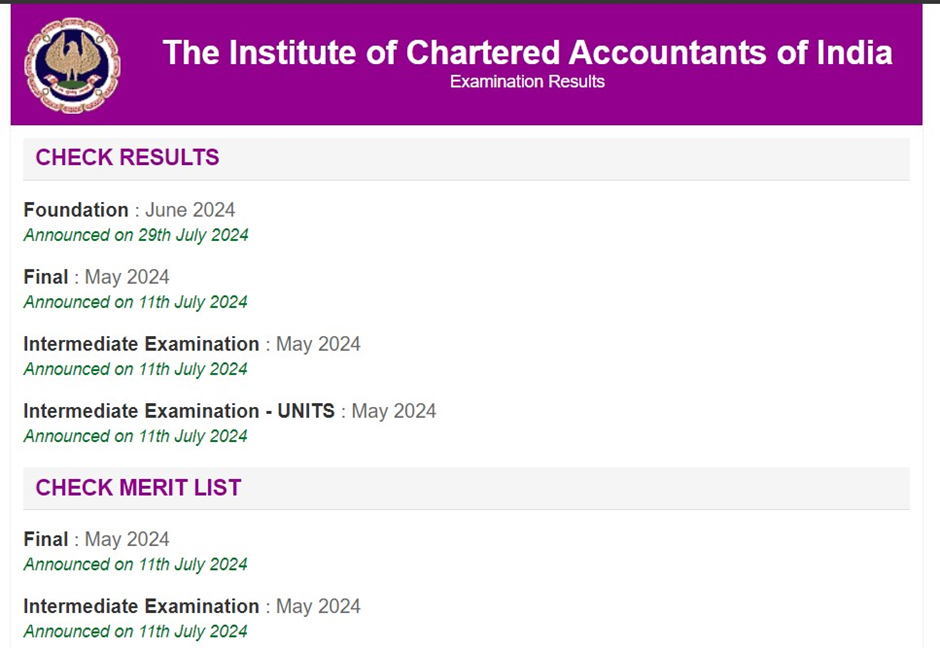
Task: Click announcement date below Final merit list
Action: 135,564
